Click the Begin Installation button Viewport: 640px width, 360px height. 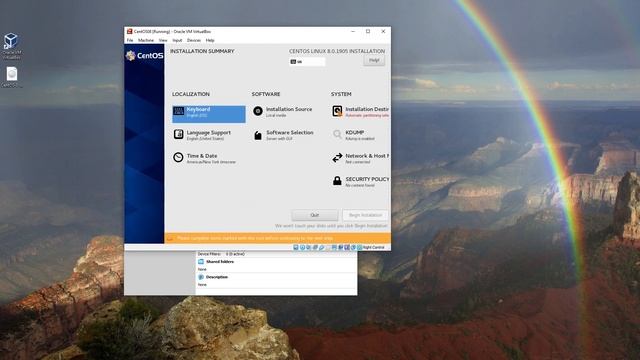coord(365,215)
